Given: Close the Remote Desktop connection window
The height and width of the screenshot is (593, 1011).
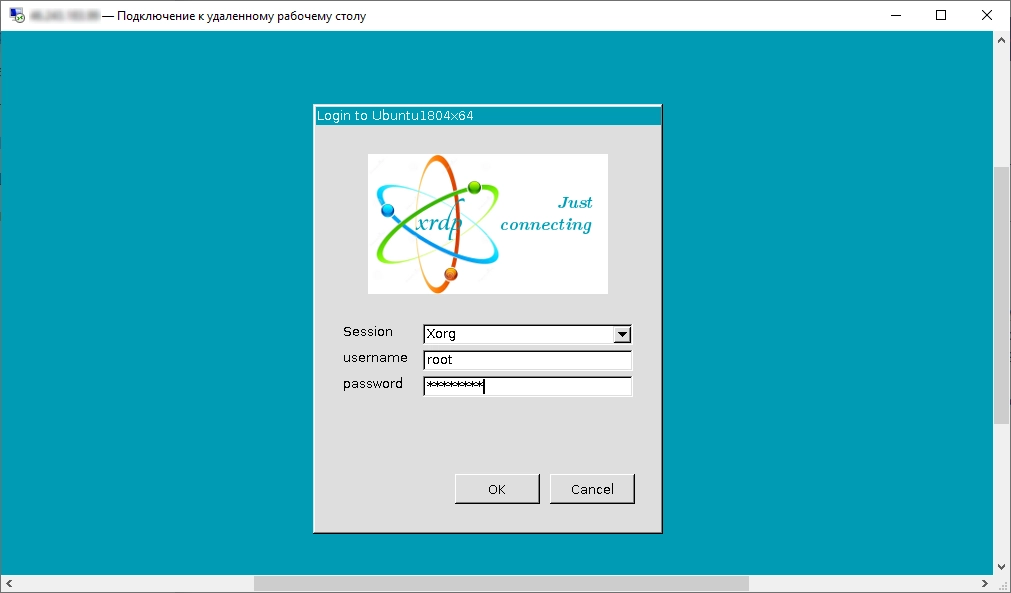Looking at the screenshot, I should pyautogui.click(x=987, y=15).
